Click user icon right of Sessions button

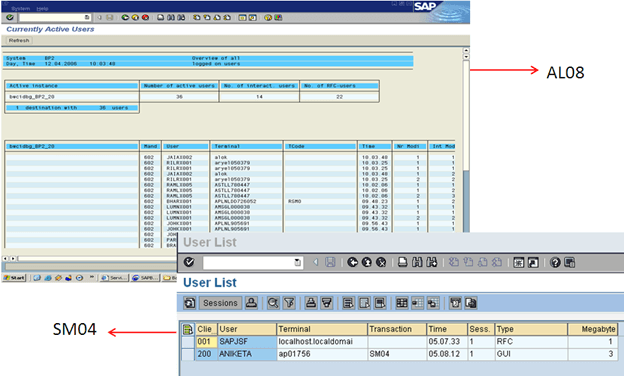click(x=251, y=303)
